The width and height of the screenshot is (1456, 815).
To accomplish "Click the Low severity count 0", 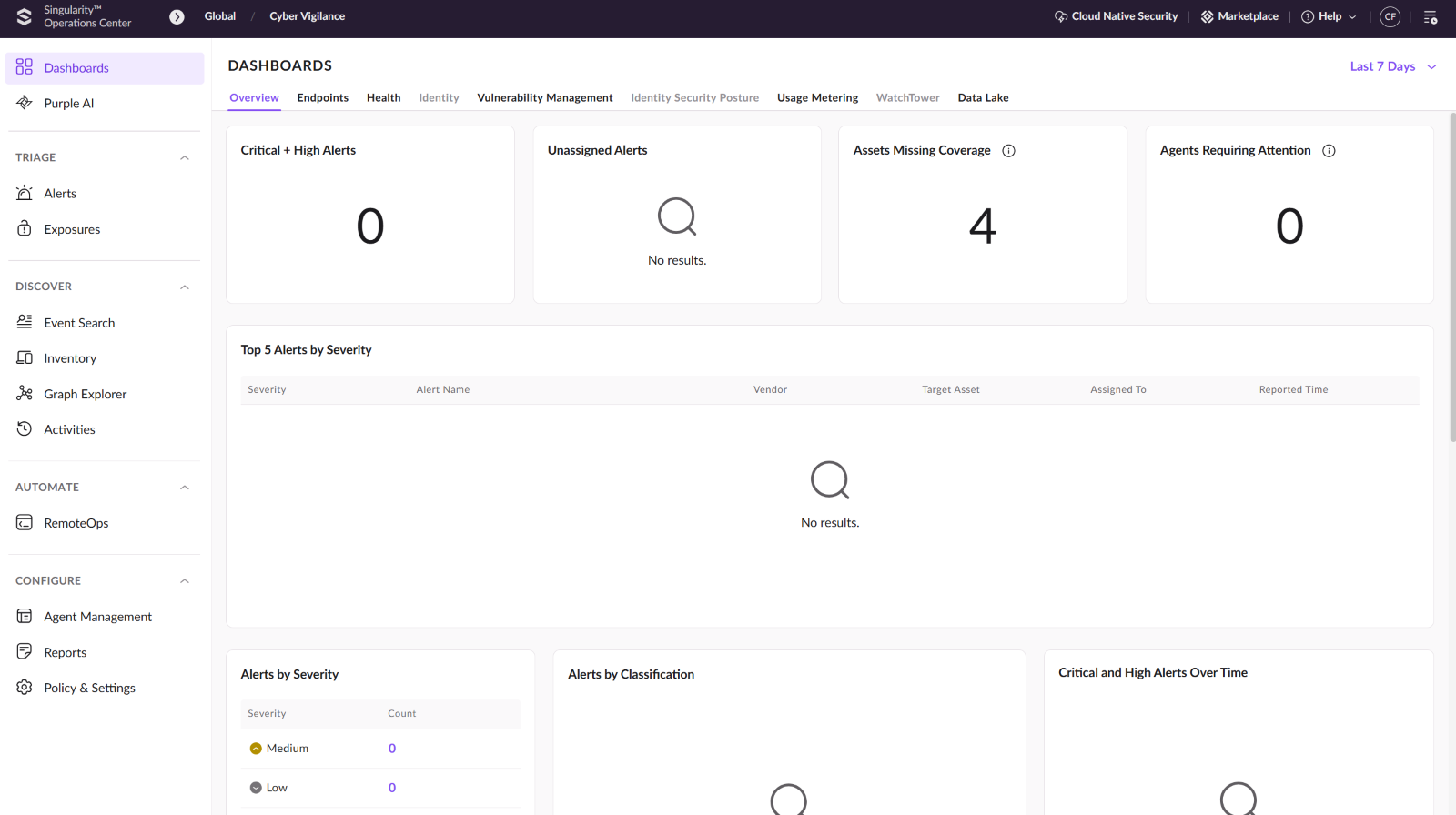I will pyautogui.click(x=392, y=788).
